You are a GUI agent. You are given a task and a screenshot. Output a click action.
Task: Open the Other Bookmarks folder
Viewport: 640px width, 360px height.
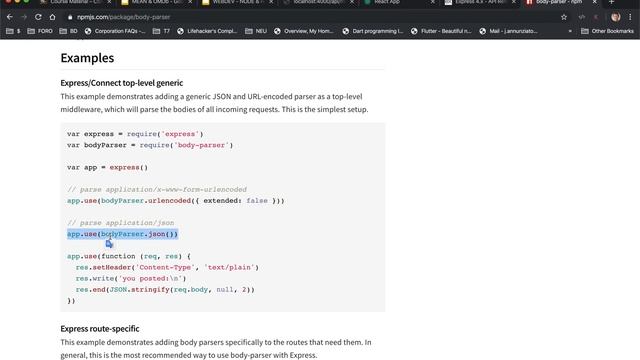(x=607, y=31)
